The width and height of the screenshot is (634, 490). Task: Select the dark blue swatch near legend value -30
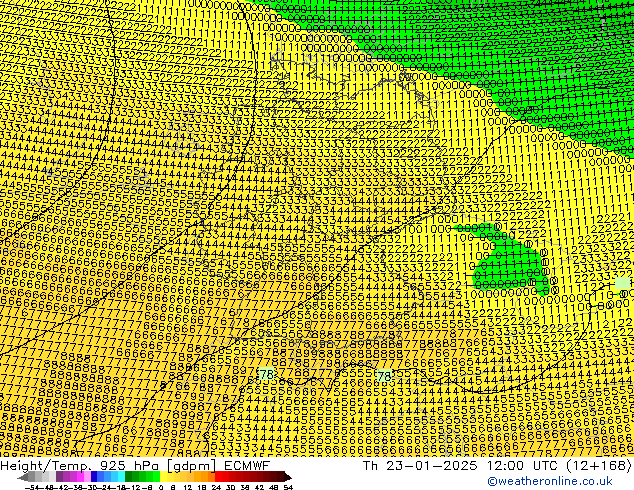pos(94,476)
